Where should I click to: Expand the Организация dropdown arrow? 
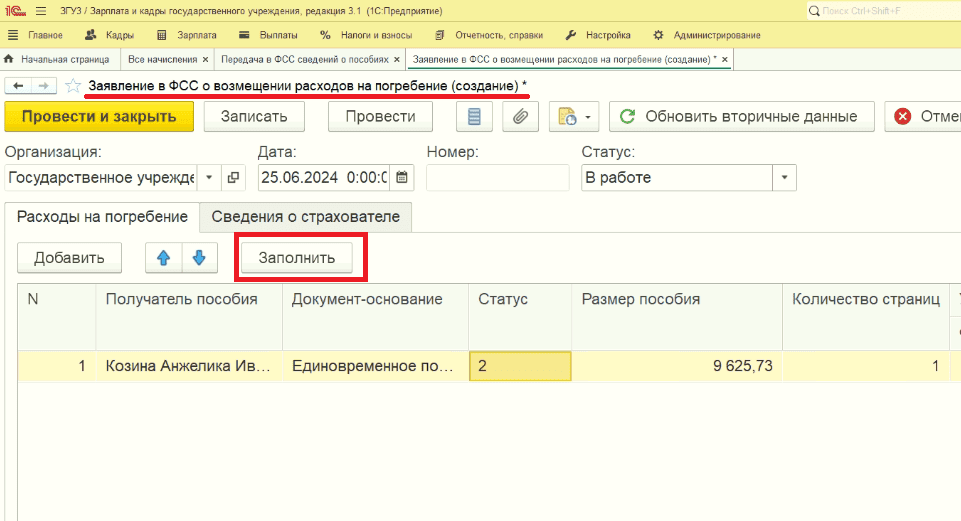[x=209, y=178]
